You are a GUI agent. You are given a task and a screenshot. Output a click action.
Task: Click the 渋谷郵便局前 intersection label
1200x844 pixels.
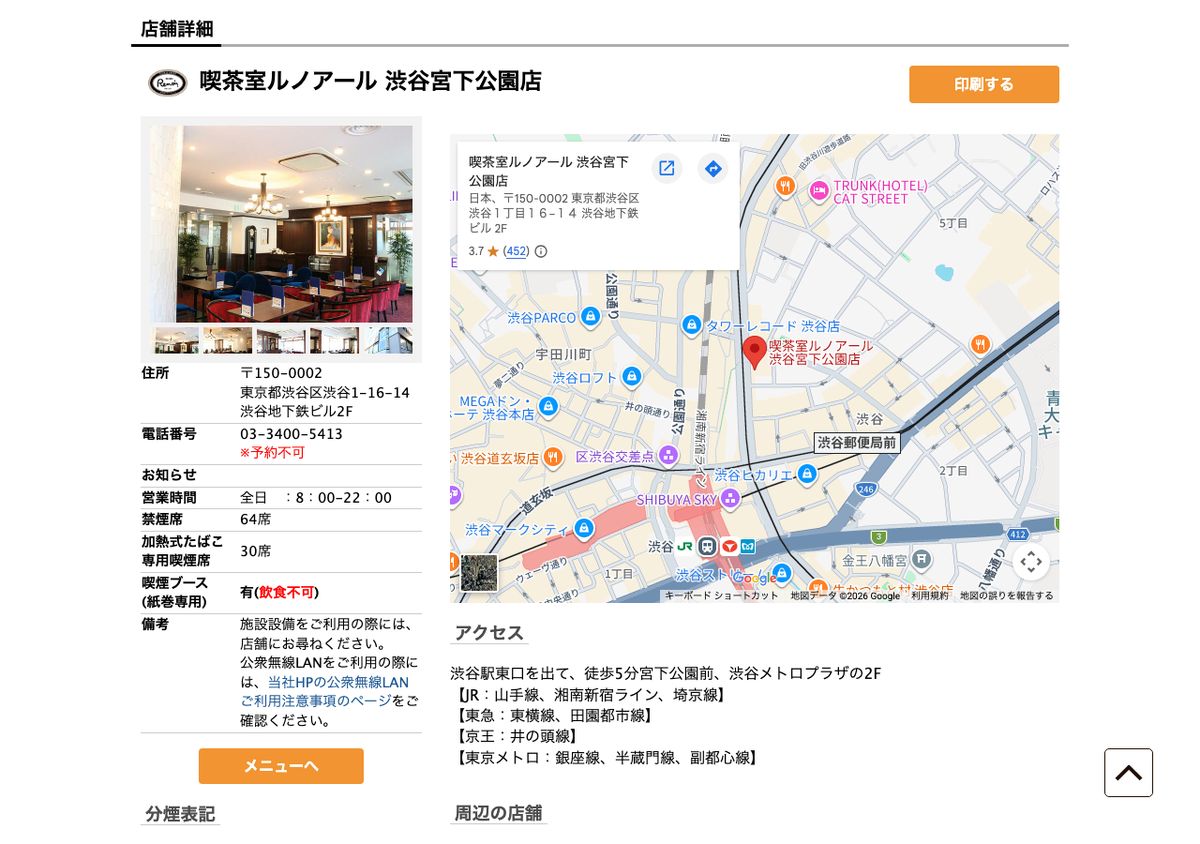point(857,442)
